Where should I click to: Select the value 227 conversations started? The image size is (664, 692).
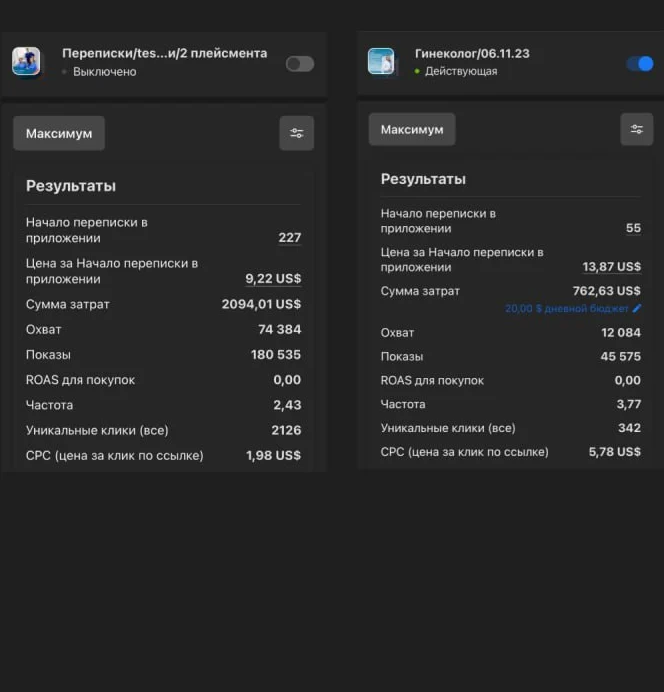[x=290, y=237]
